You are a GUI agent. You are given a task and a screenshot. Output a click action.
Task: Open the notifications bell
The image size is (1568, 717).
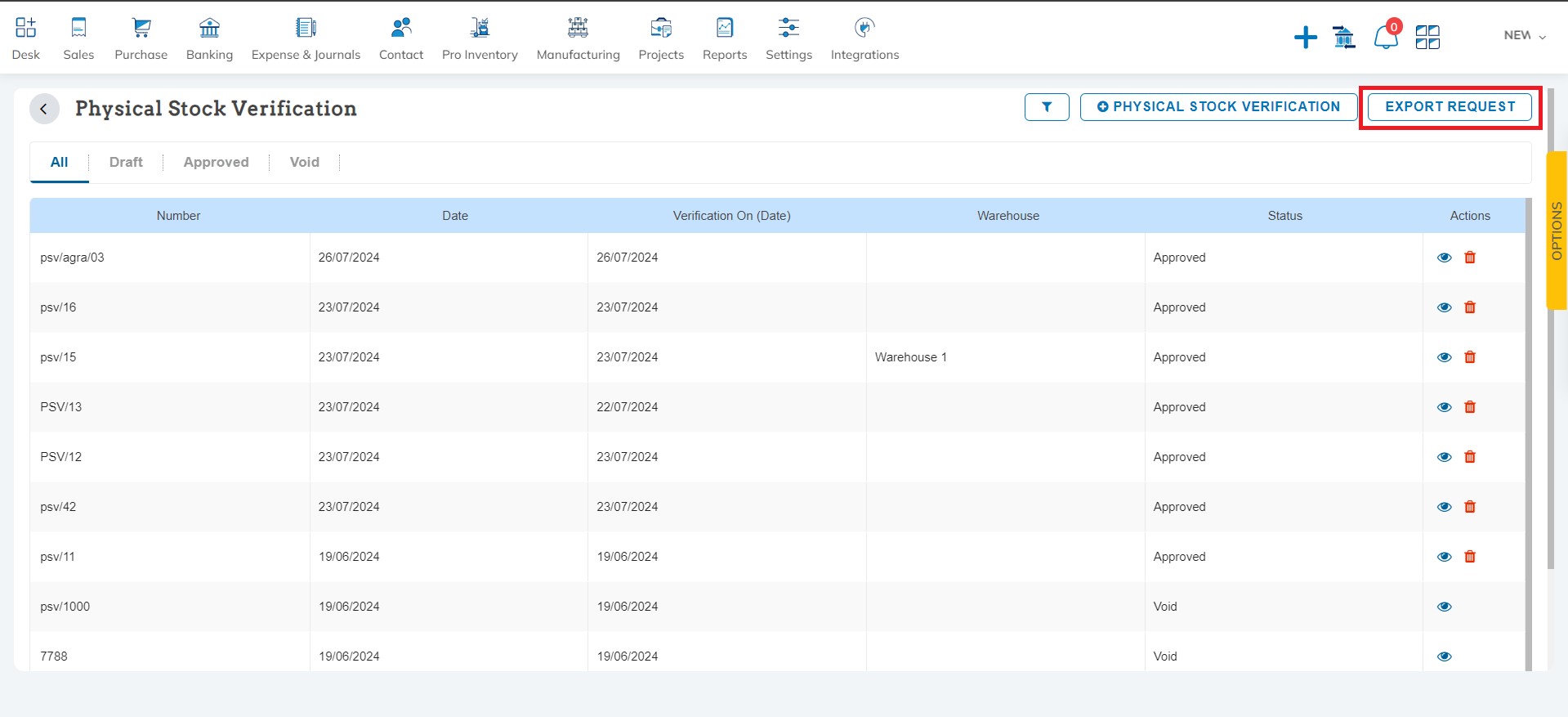pyautogui.click(x=1386, y=36)
